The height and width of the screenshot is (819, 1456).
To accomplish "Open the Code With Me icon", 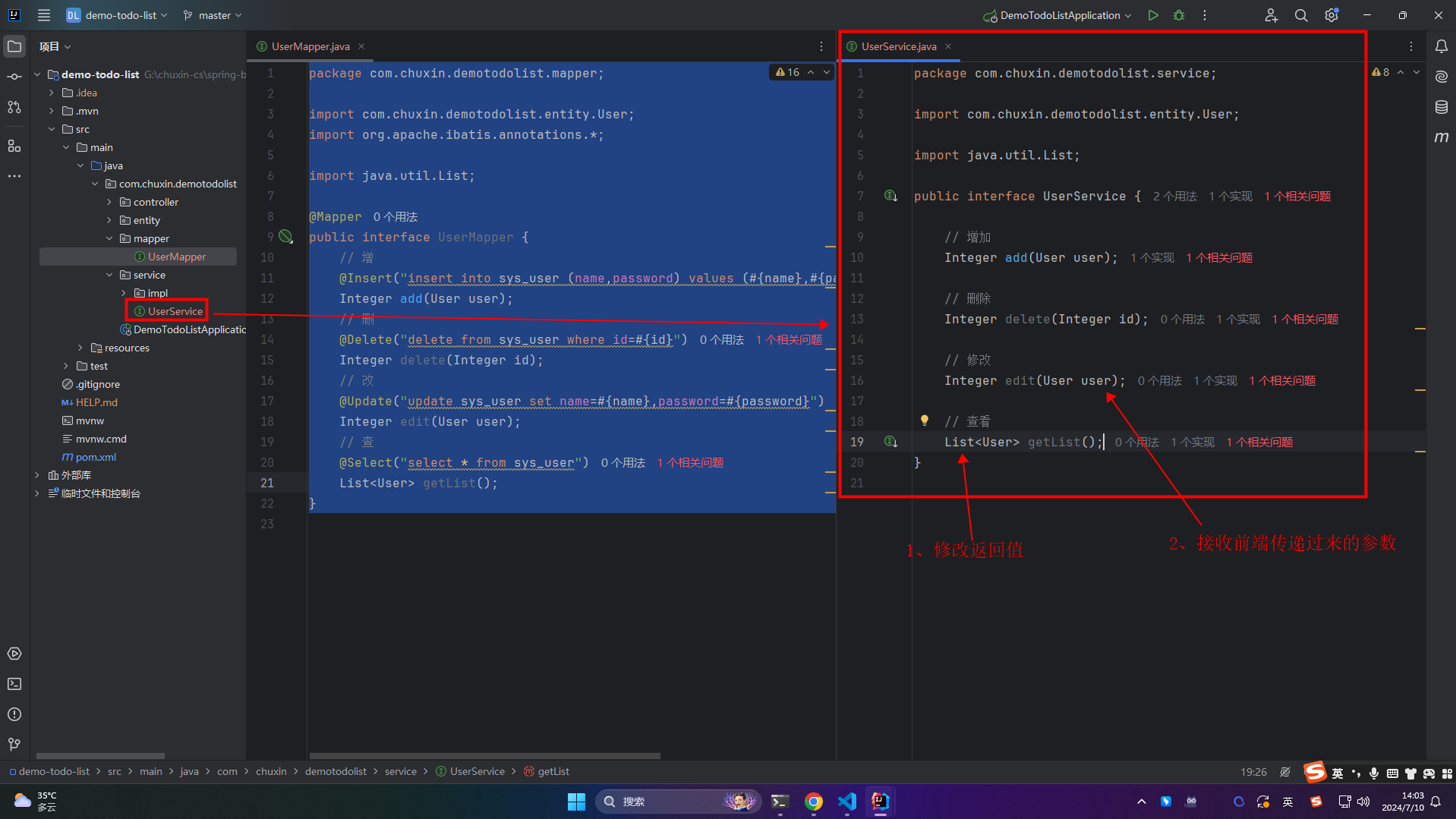I will pyautogui.click(x=1271, y=15).
